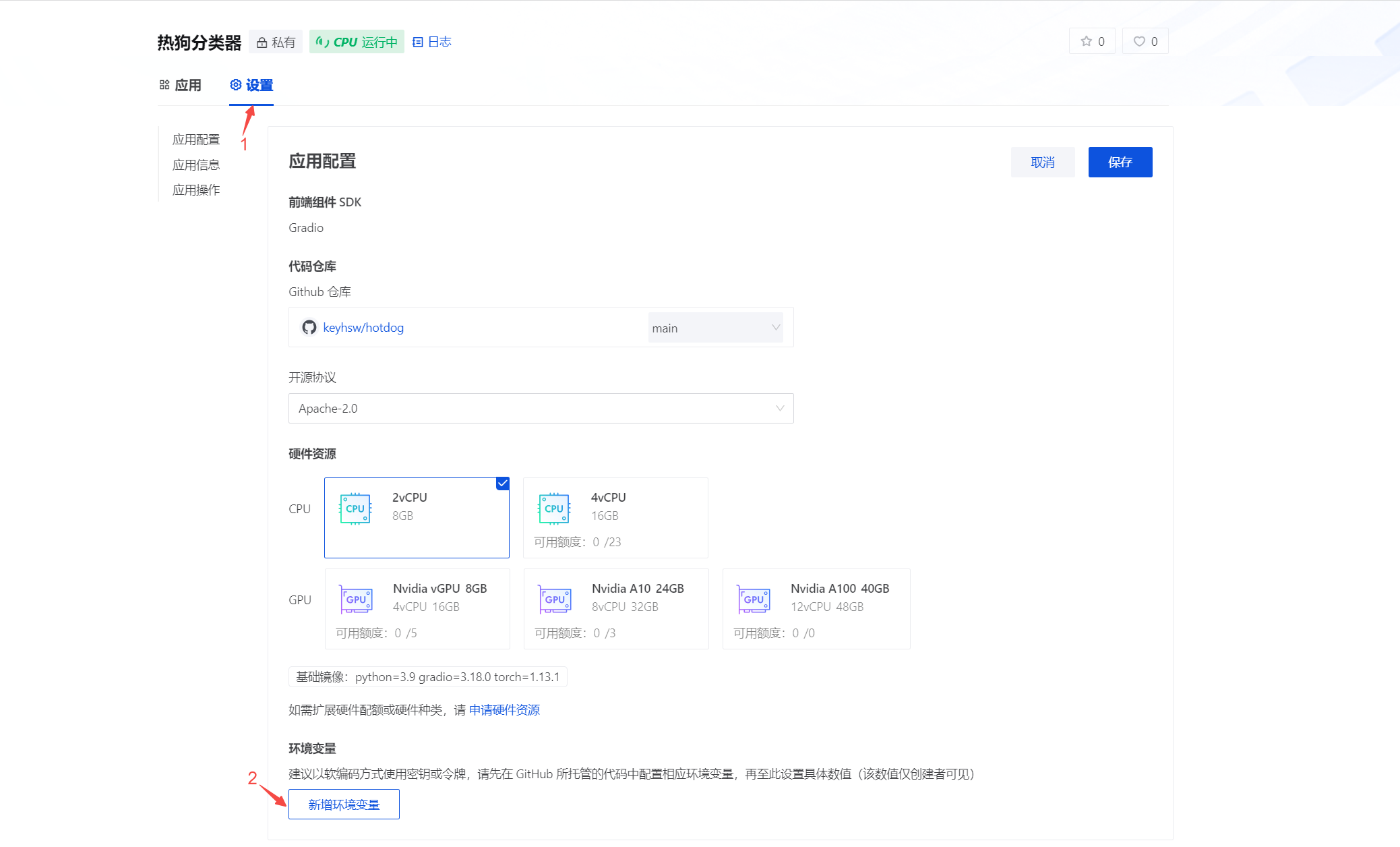This screenshot has width=1400, height=847.
Task: Open the main branch dropdown
Action: [716, 328]
